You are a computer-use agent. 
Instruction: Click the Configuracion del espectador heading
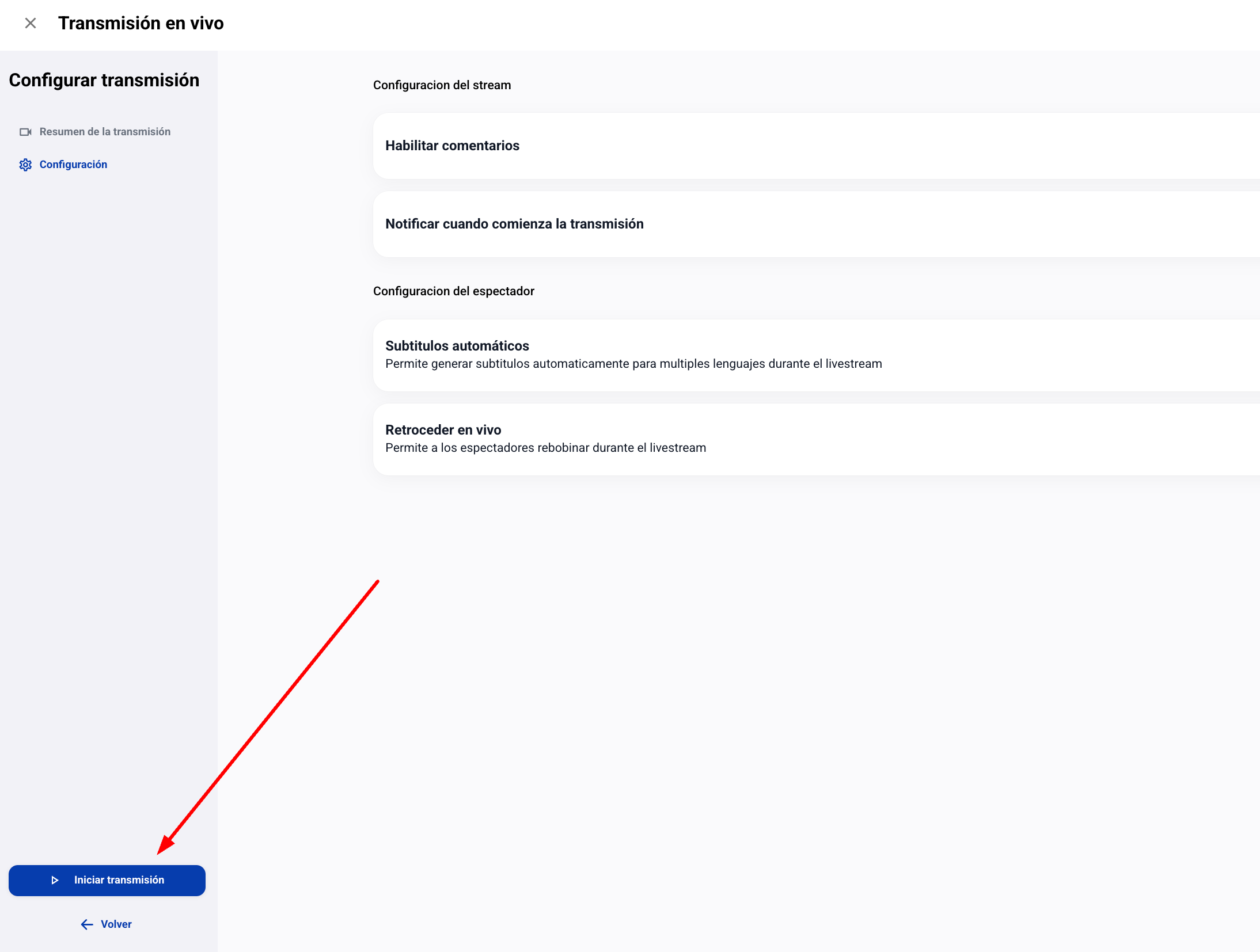453,291
